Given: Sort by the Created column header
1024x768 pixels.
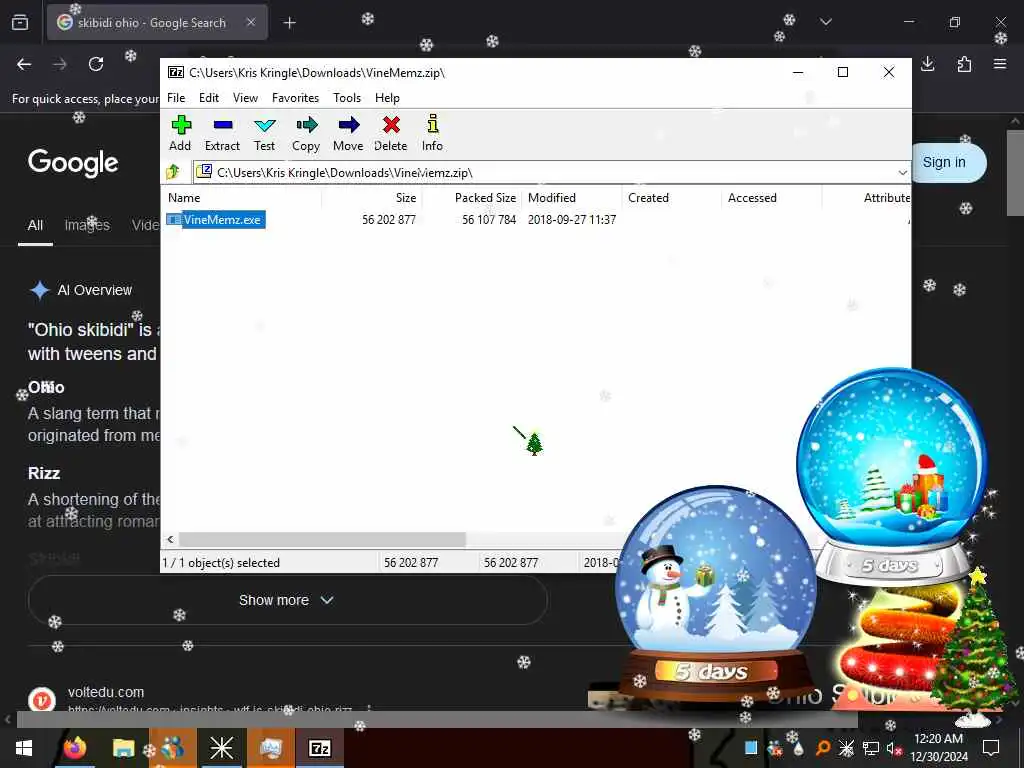Looking at the screenshot, I should [648, 198].
